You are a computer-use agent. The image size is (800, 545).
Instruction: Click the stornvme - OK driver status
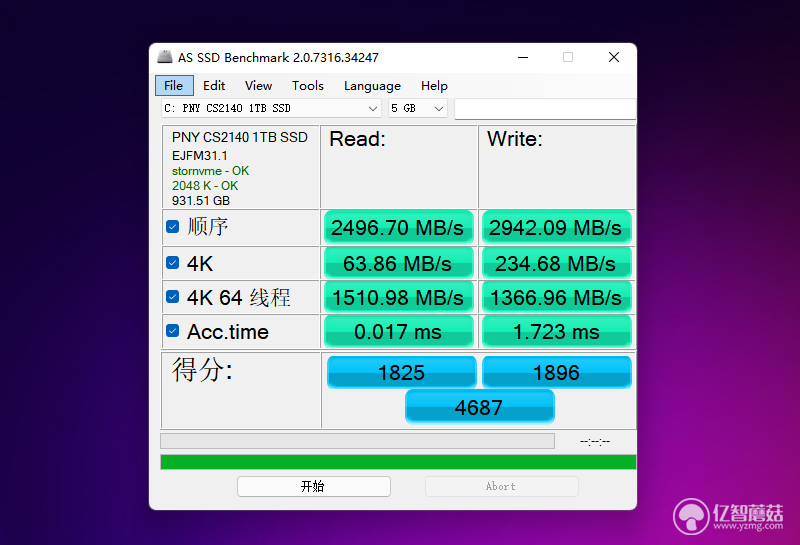pyautogui.click(x=210, y=170)
